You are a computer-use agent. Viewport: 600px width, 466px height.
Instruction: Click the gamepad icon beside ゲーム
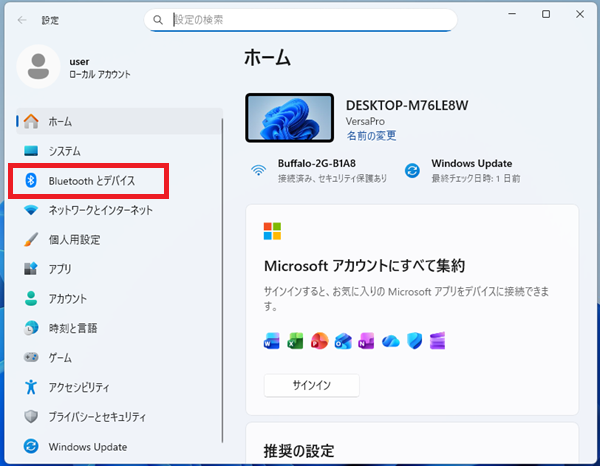(31, 357)
